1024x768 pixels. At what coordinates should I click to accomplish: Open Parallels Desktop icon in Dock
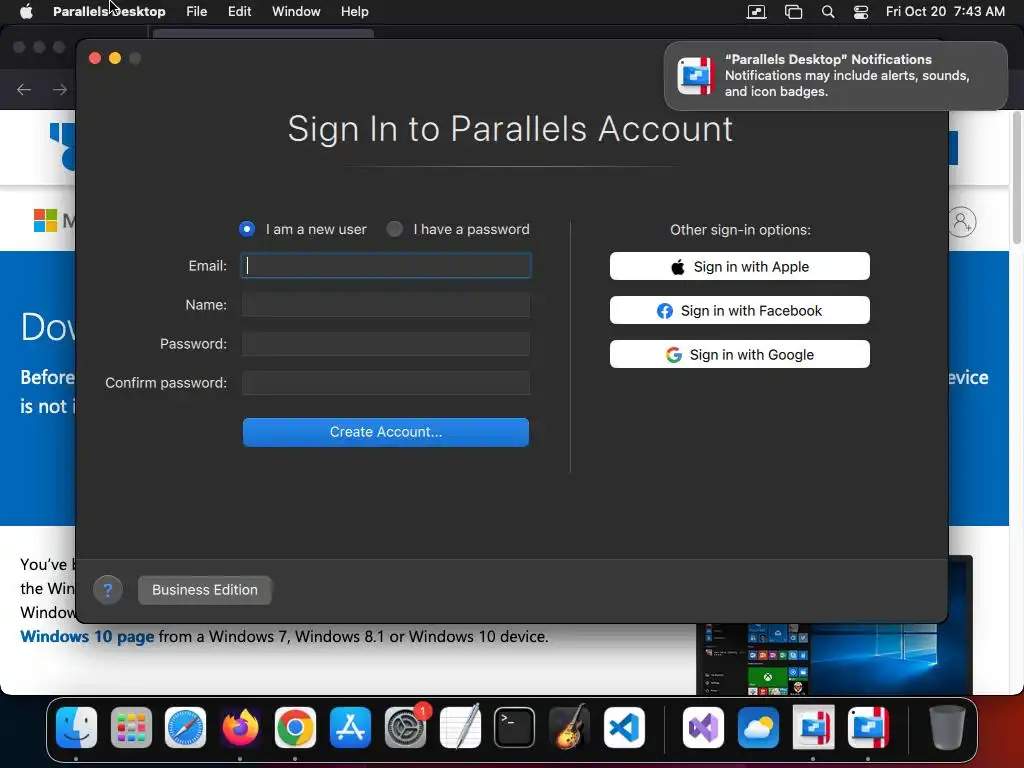[x=868, y=728]
